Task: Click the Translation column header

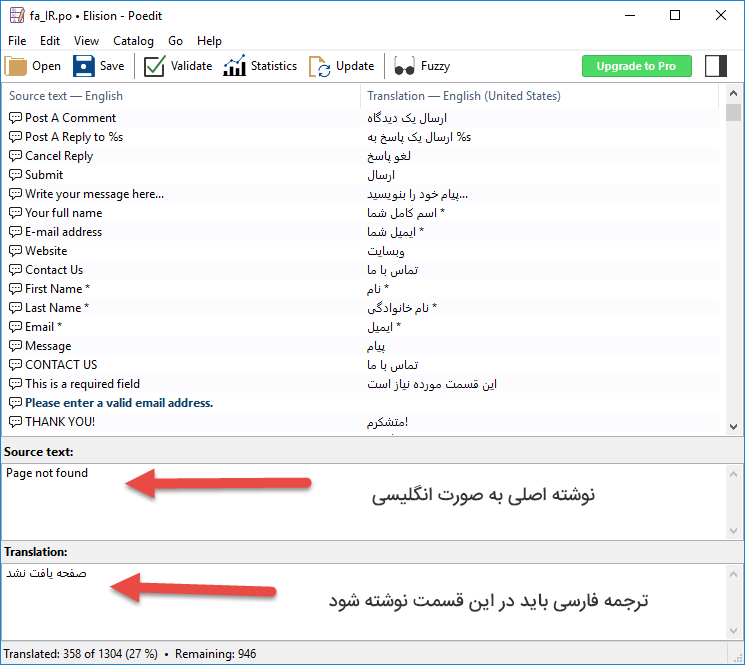Action: click(540, 96)
